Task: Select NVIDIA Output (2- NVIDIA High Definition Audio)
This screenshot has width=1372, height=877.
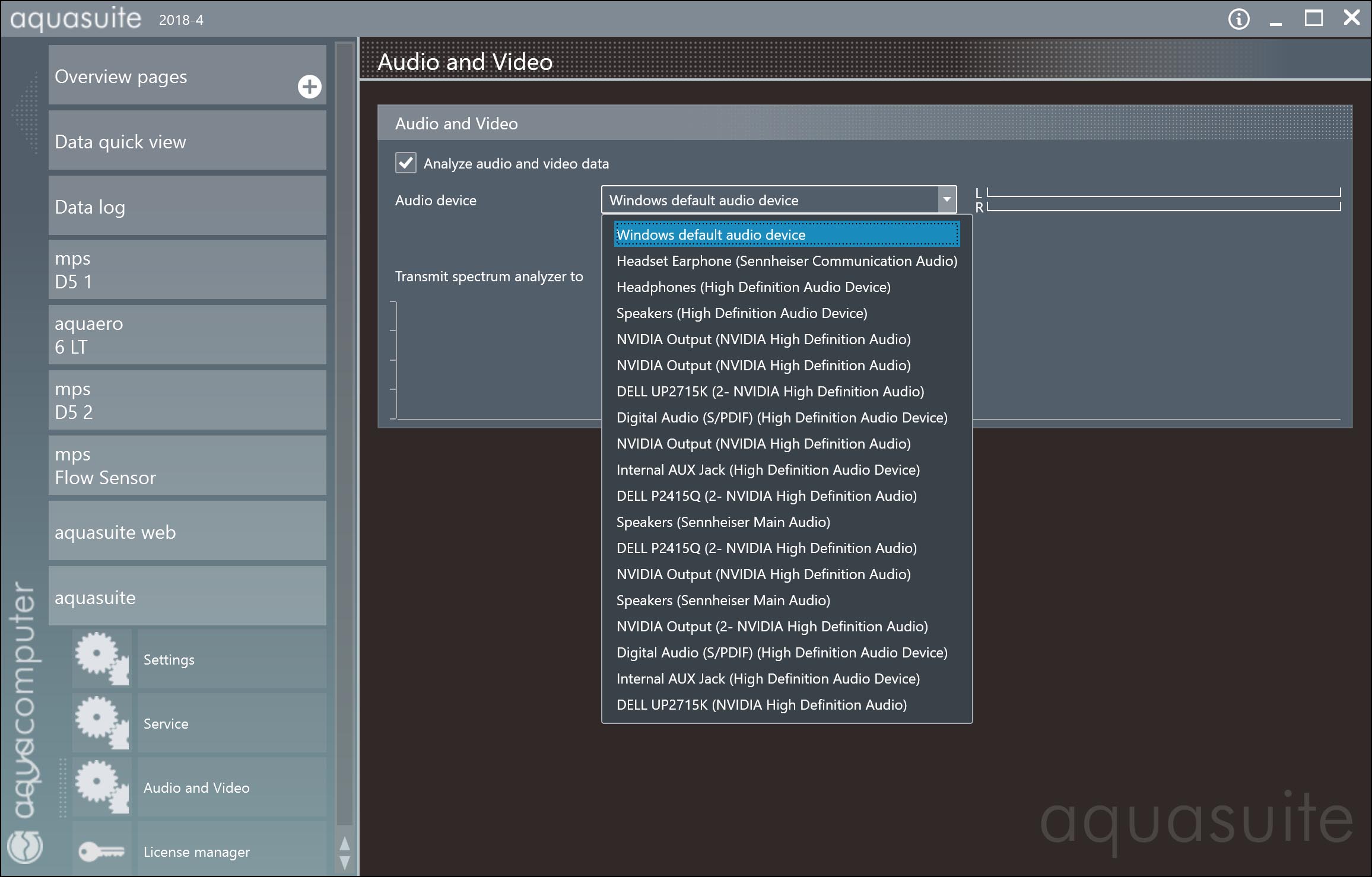Action: coord(787,626)
